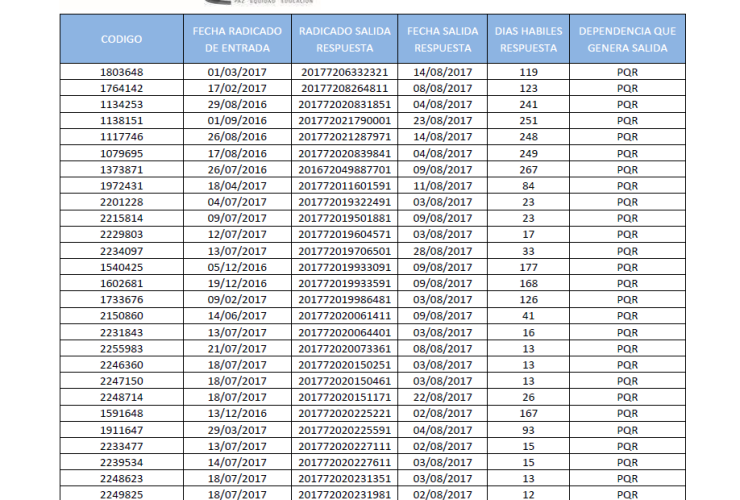The height and width of the screenshot is (500, 740).
Task: Select code cell 2248623
Action: 121,478
